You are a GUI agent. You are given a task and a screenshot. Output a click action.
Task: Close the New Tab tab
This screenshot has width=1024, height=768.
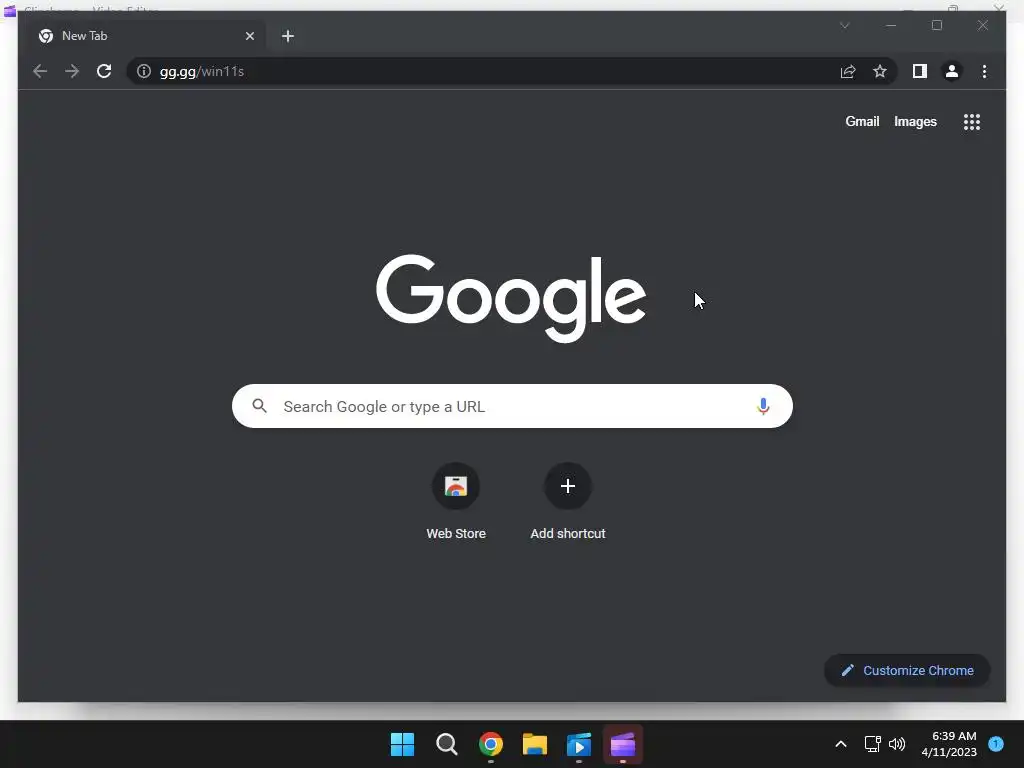point(249,36)
